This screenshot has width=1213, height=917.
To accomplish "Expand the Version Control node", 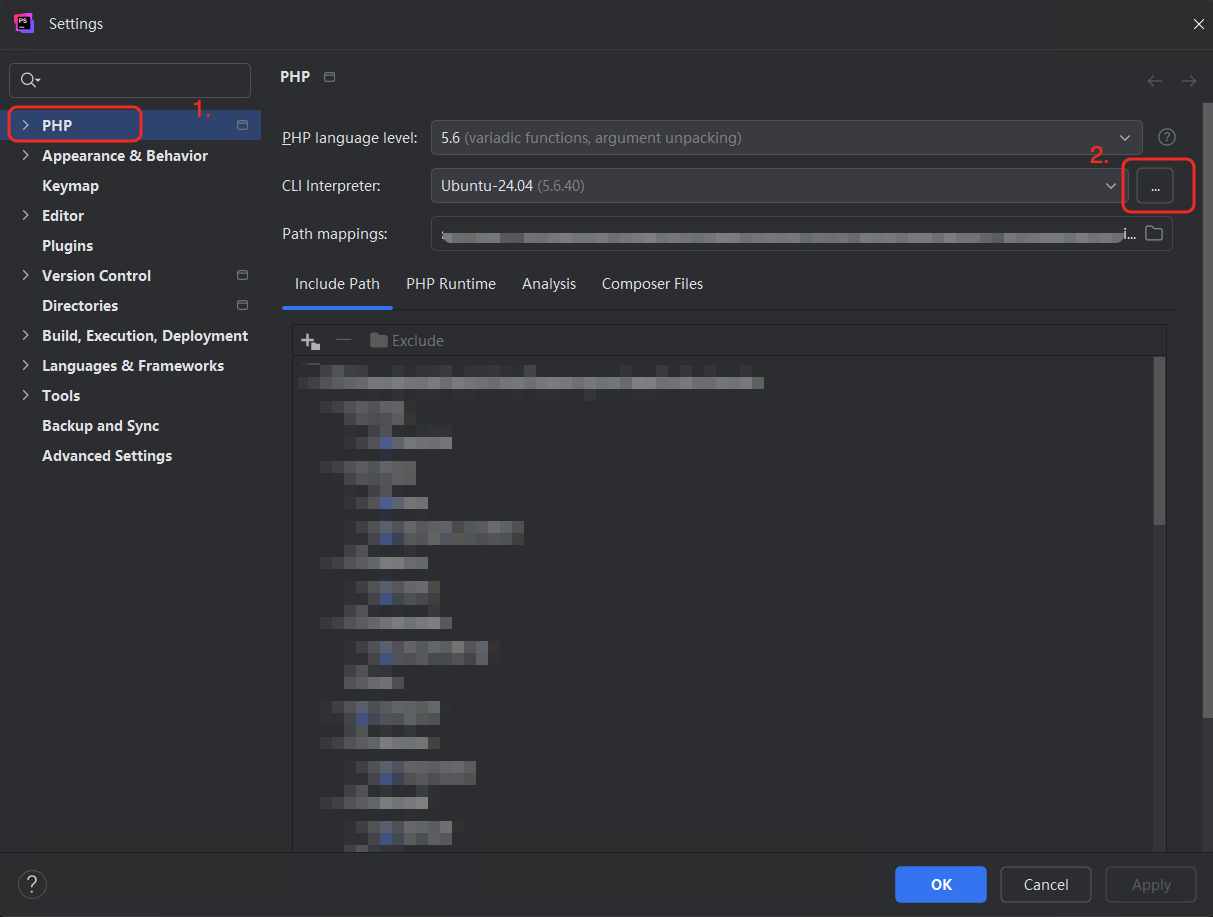I will pos(25,275).
